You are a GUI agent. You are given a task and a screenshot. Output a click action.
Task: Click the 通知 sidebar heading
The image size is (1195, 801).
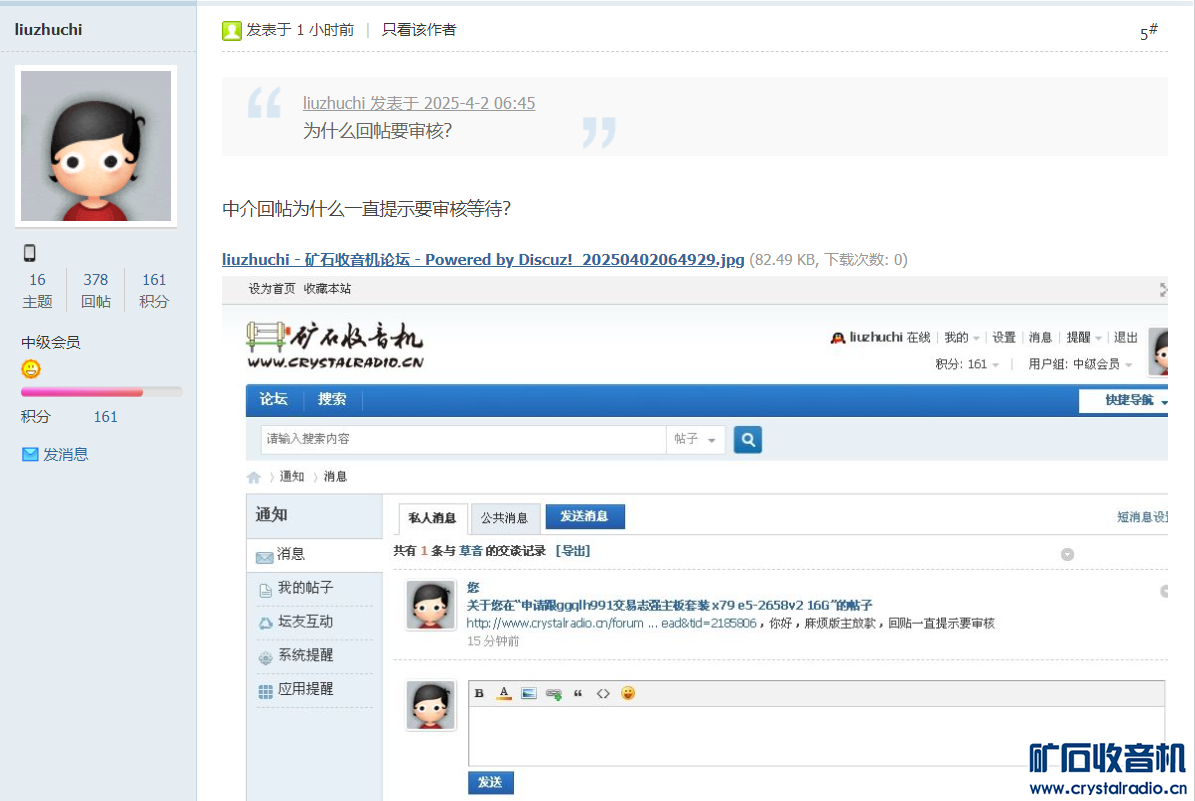(x=271, y=514)
